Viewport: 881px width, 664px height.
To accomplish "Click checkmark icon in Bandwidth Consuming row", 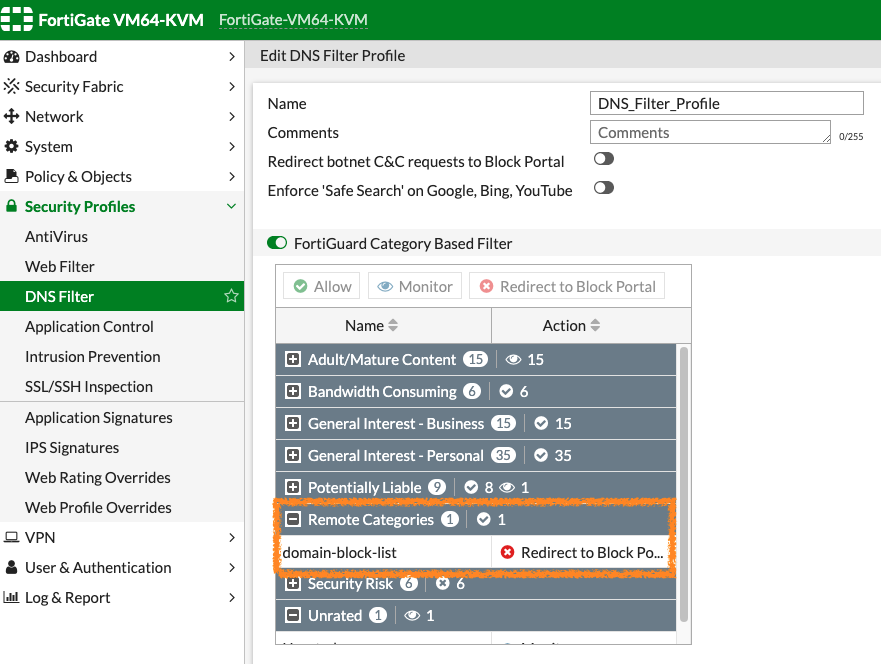I will (x=506, y=392).
